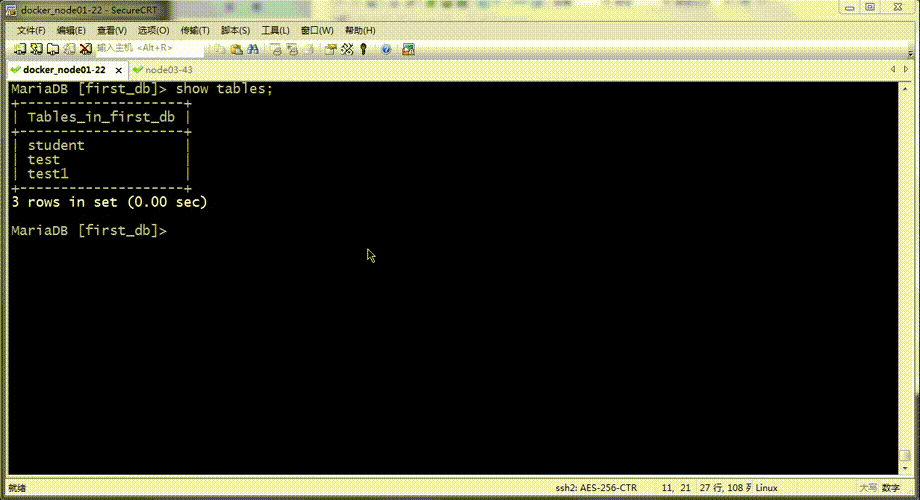Screen dimensions: 920x500
Task: Close the docker_node01-22 tab
Action: pos(119,70)
